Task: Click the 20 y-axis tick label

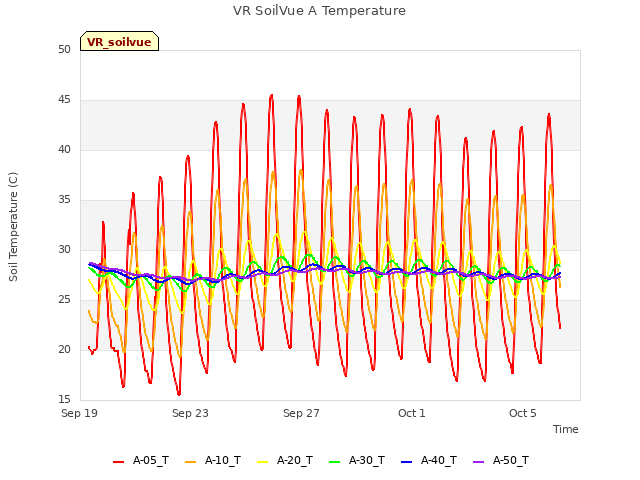Action: tap(64, 349)
